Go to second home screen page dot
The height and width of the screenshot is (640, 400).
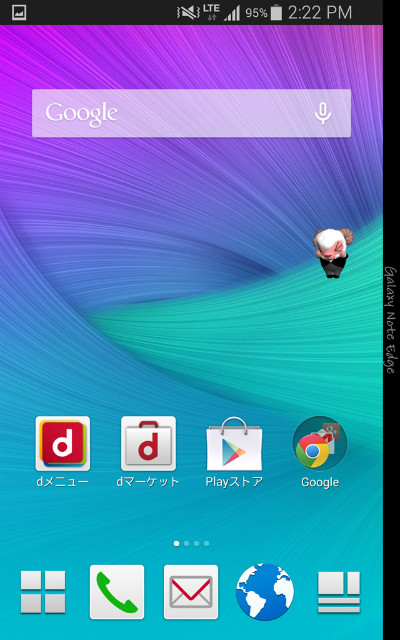click(x=187, y=543)
